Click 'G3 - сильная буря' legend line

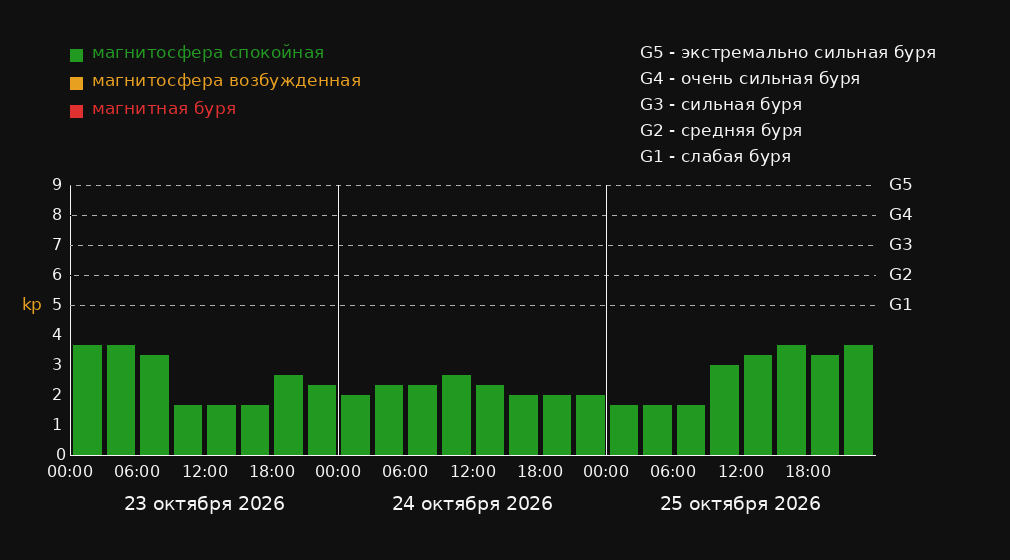tap(721, 104)
